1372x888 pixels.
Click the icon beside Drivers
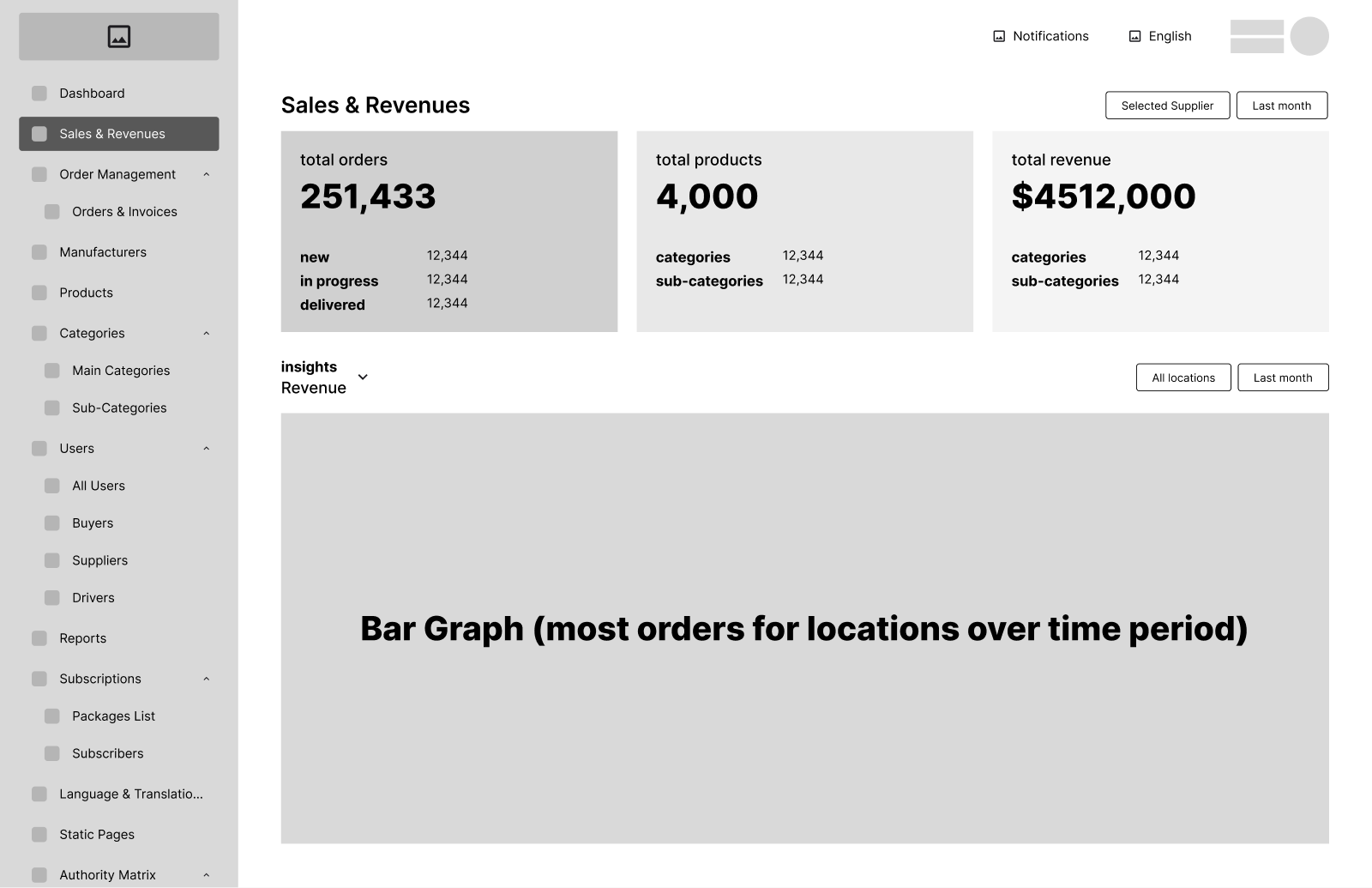click(52, 598)
